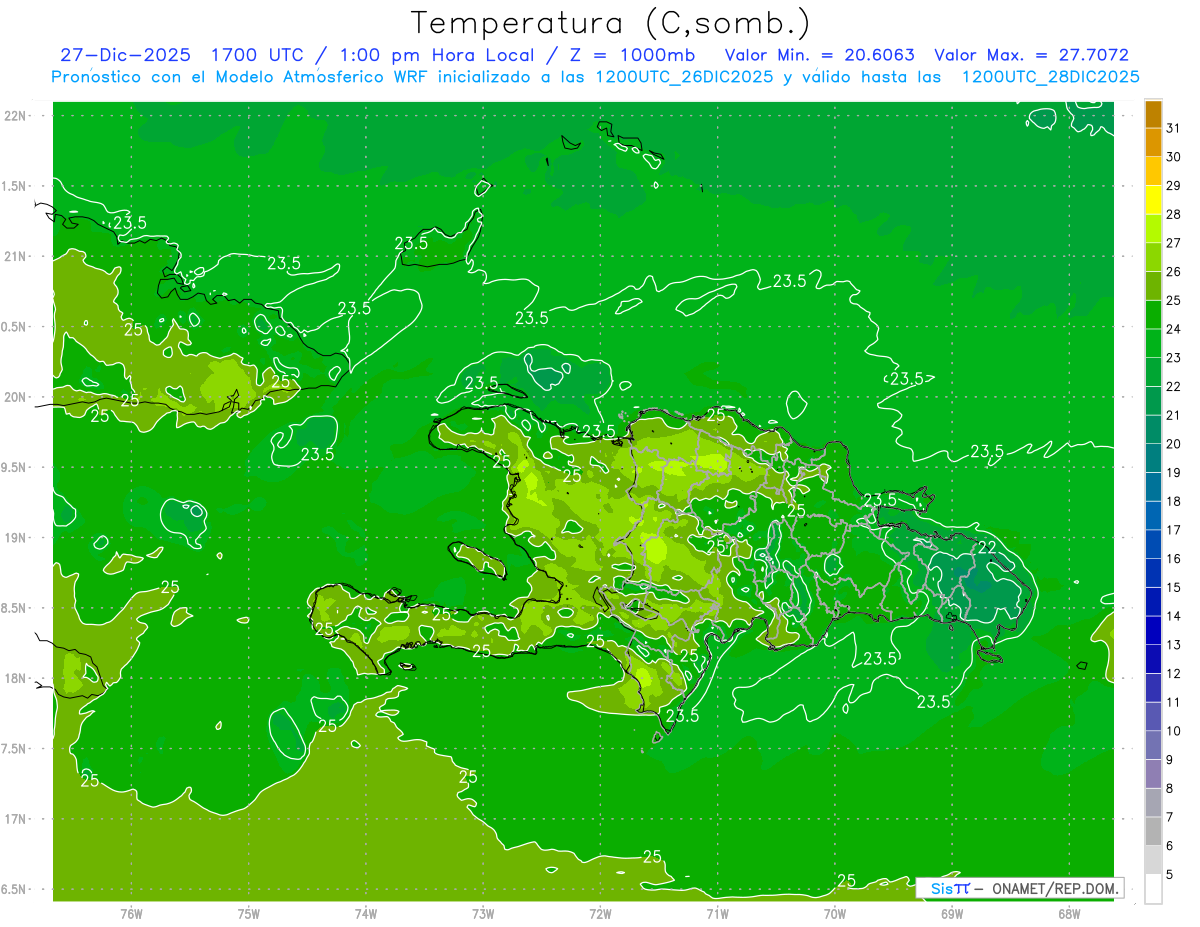Click the light green legend band between 26 and 27

point(1153,257)
